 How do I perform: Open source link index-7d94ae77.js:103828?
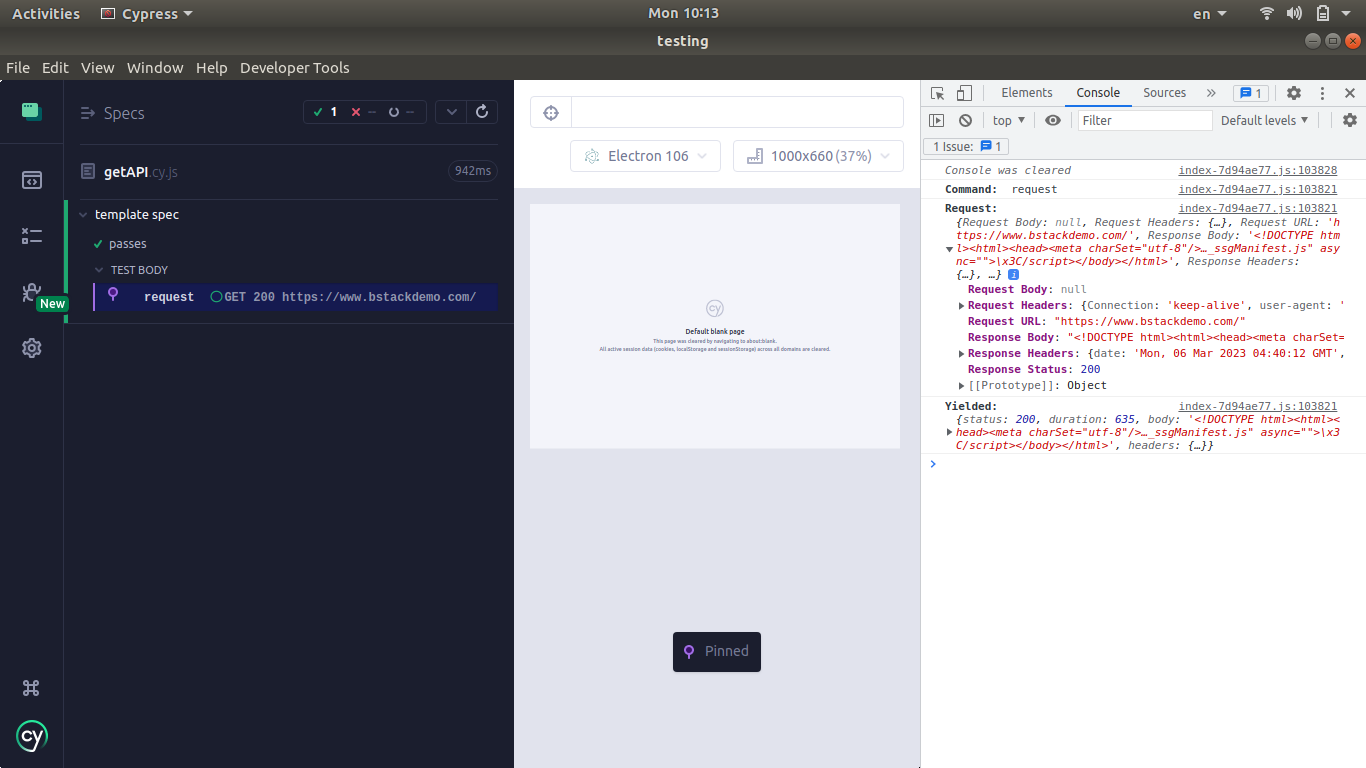pos(1257,170)
